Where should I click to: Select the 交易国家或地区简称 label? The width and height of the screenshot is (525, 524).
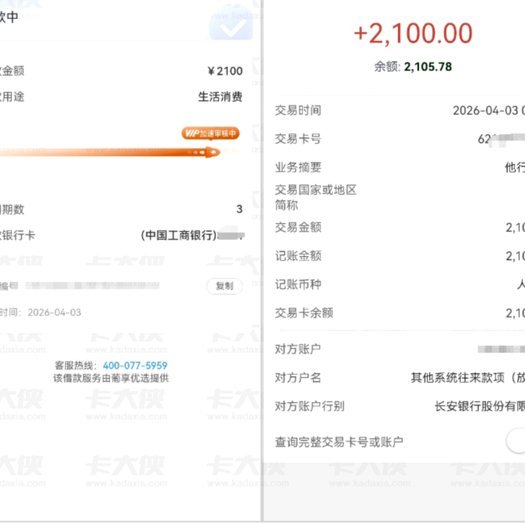coord(316,197)
